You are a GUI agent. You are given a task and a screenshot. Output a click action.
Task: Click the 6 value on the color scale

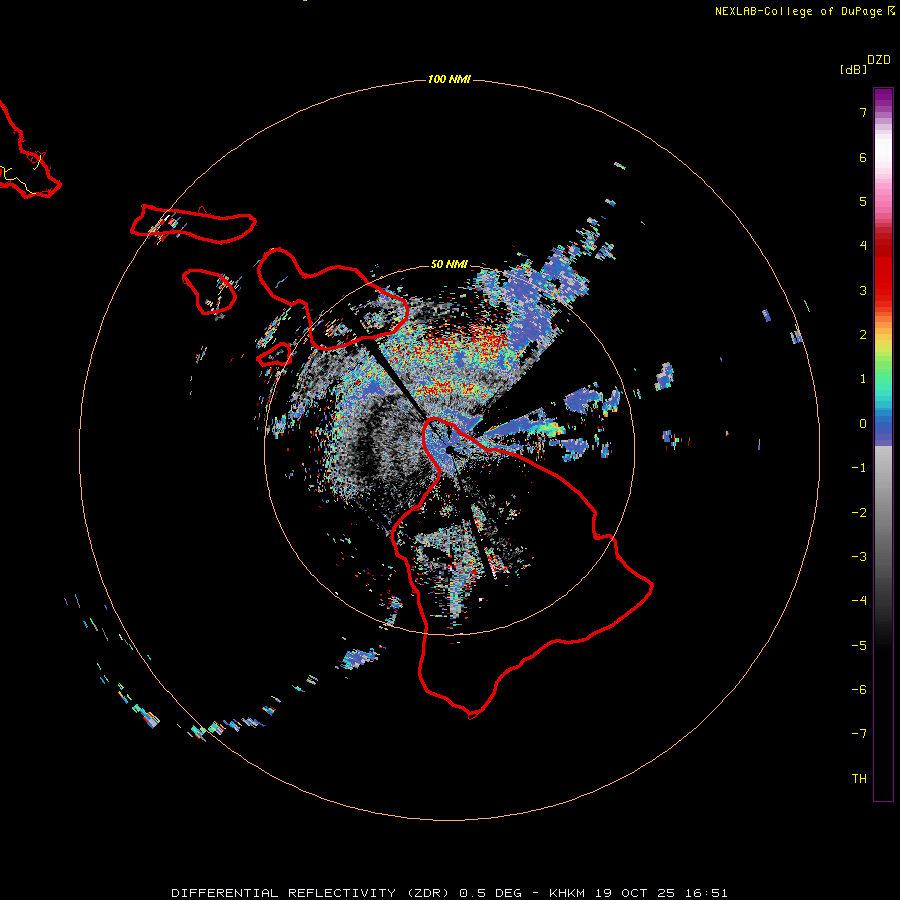[863, 157]
